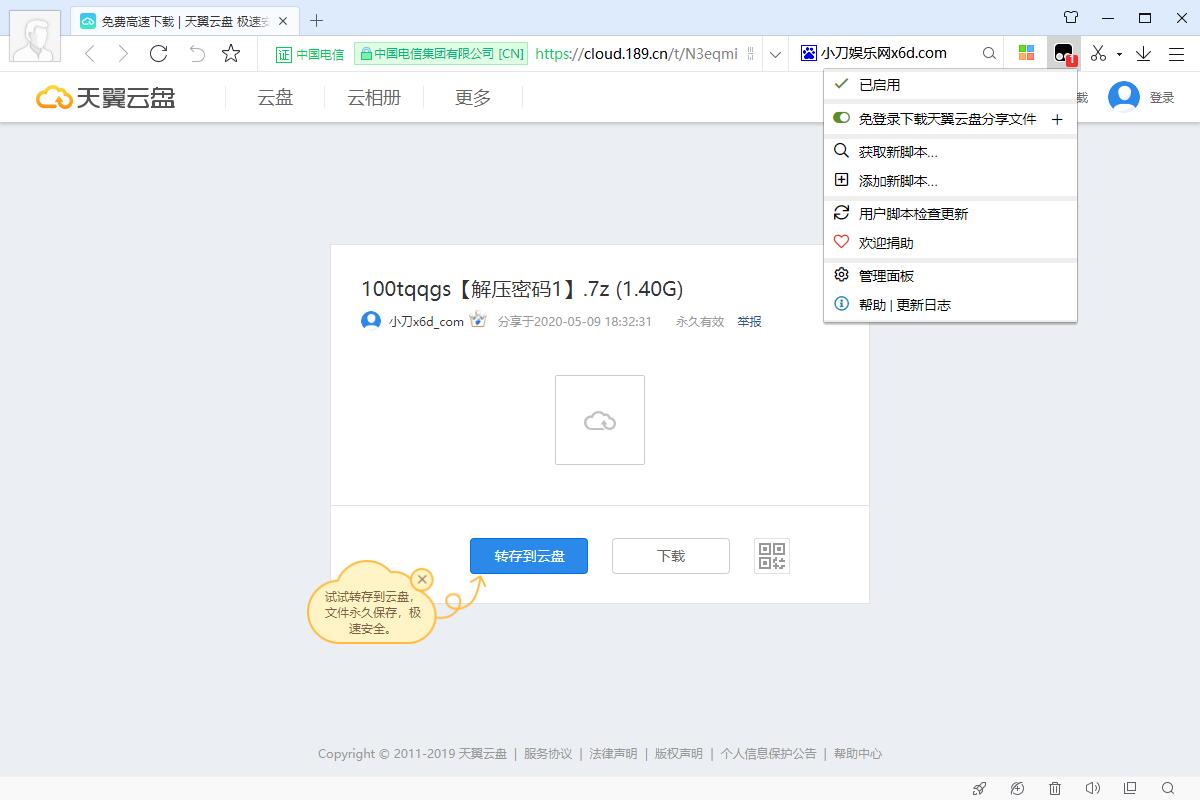Click the Tampermonkey extension icon

1063,53
